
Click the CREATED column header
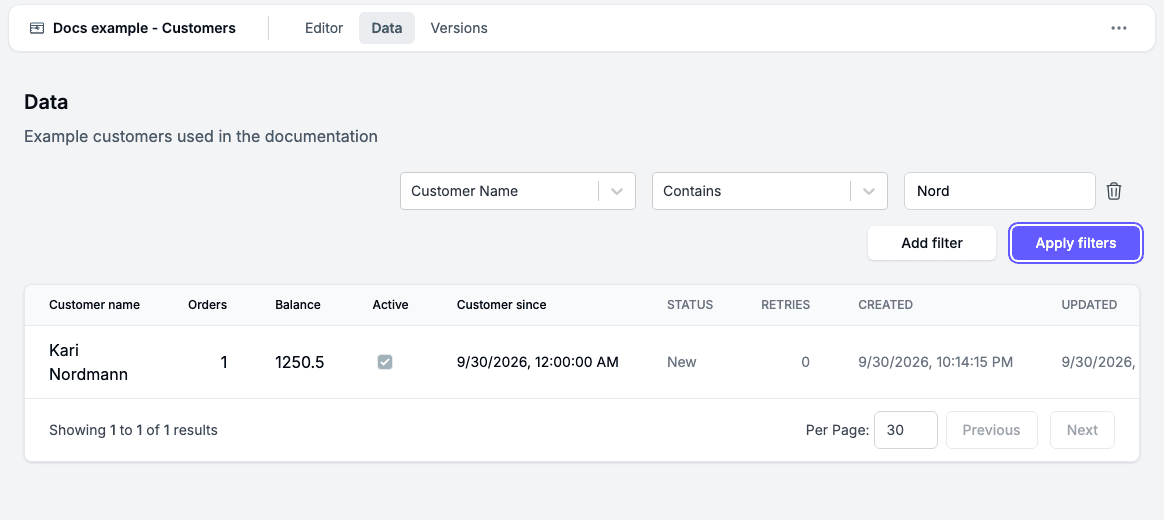[885, 305]
